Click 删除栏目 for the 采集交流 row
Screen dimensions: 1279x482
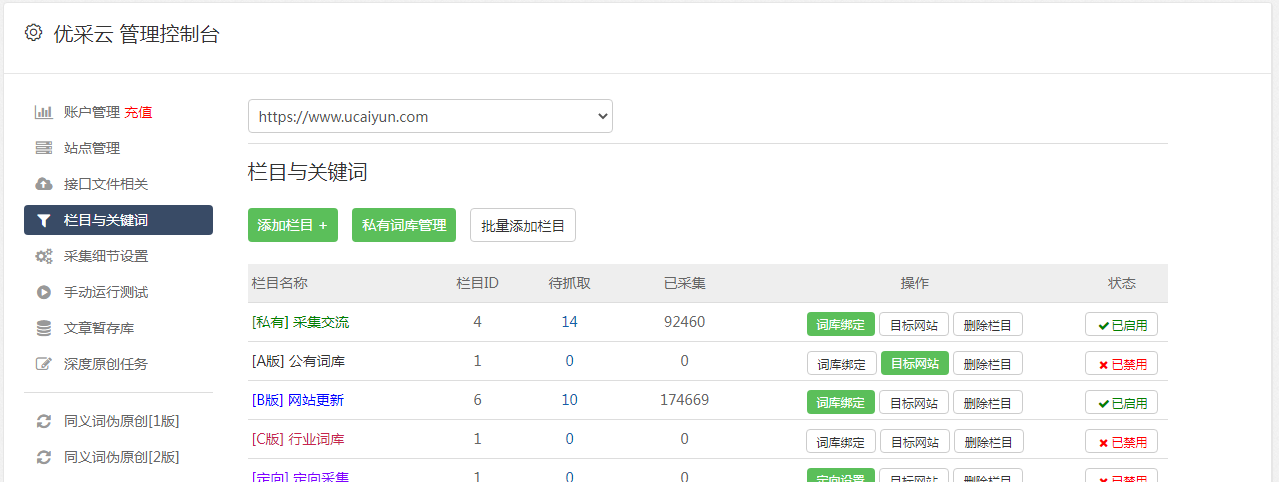pyautogui.click(x=988, y=323)
